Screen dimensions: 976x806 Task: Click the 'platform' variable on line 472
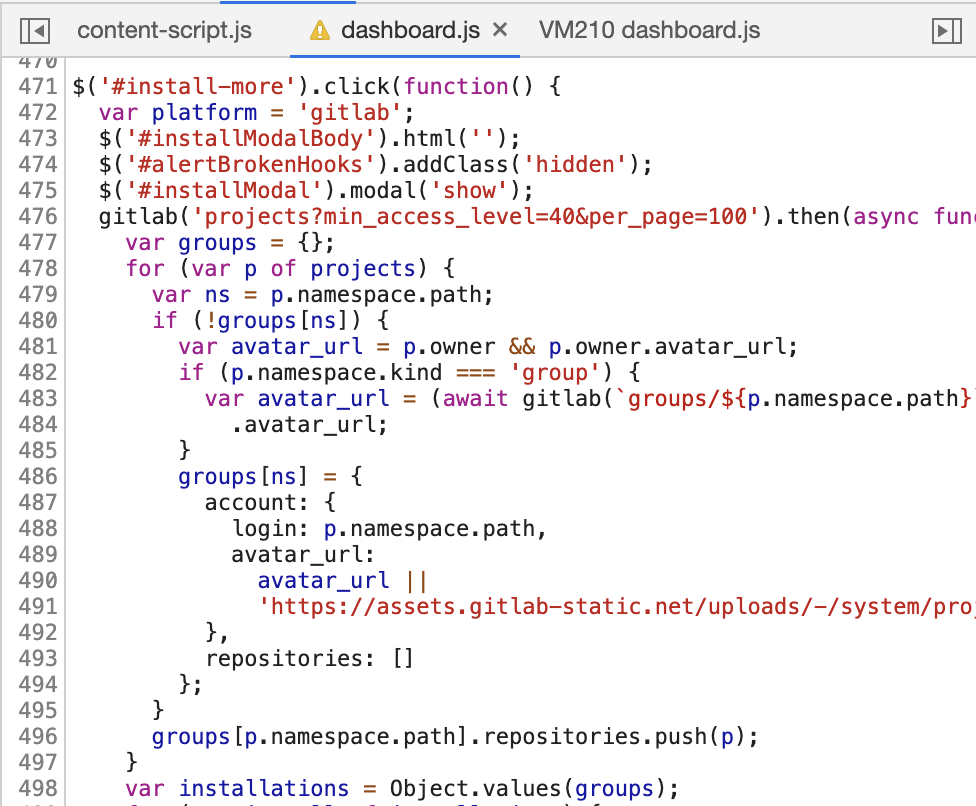(204, 112)
